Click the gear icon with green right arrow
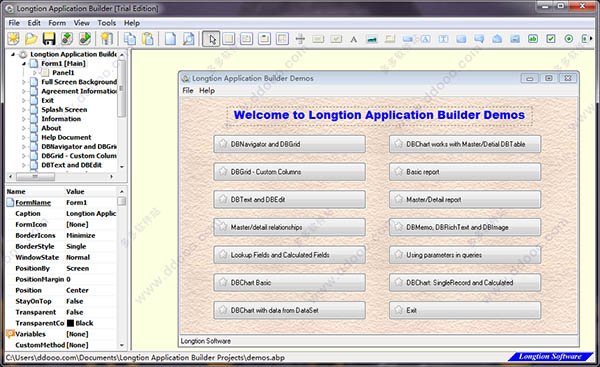Screen dimensions: 600x367 point(85,39)
